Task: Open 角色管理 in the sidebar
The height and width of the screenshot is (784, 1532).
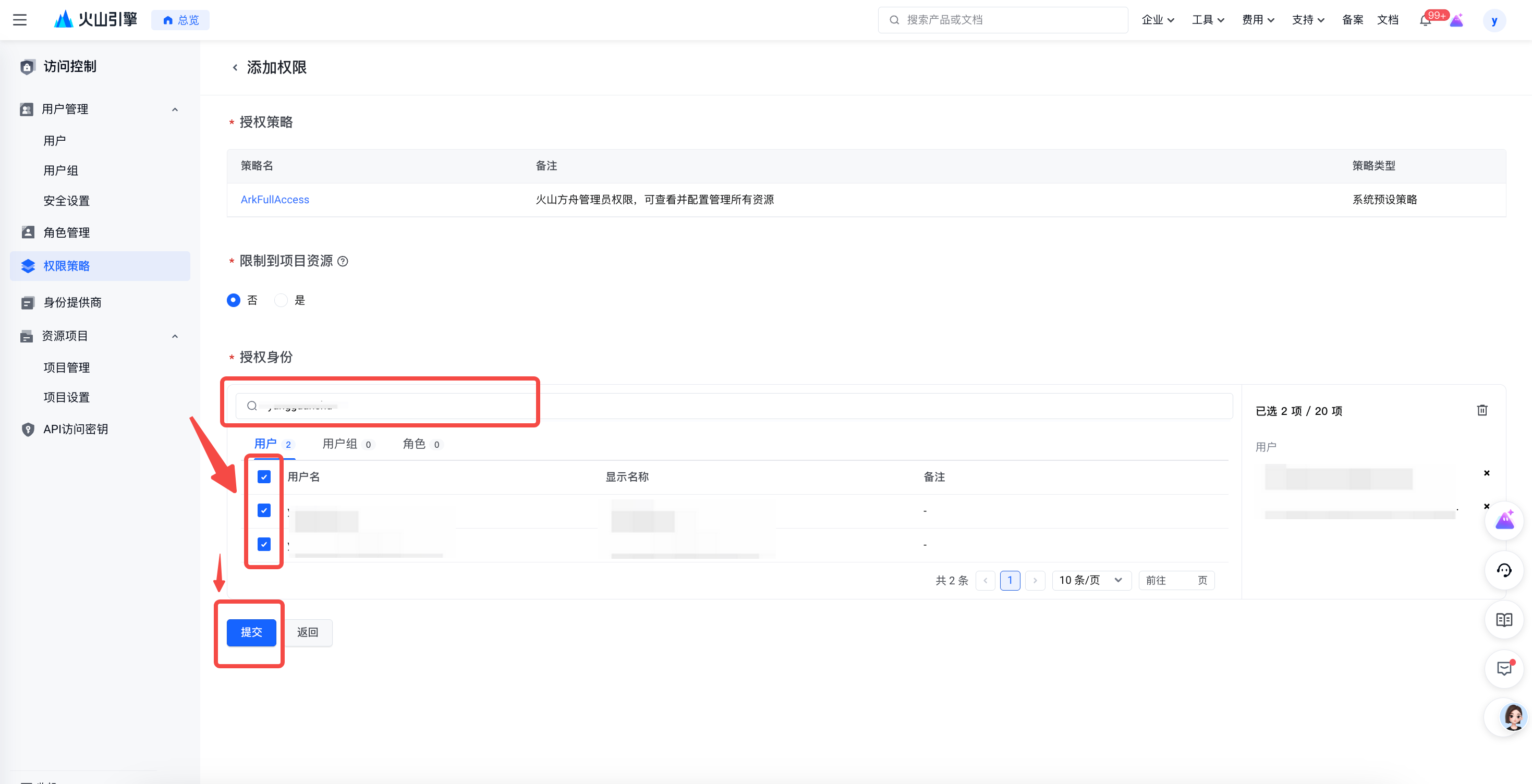Action: (x=67, y=232)
